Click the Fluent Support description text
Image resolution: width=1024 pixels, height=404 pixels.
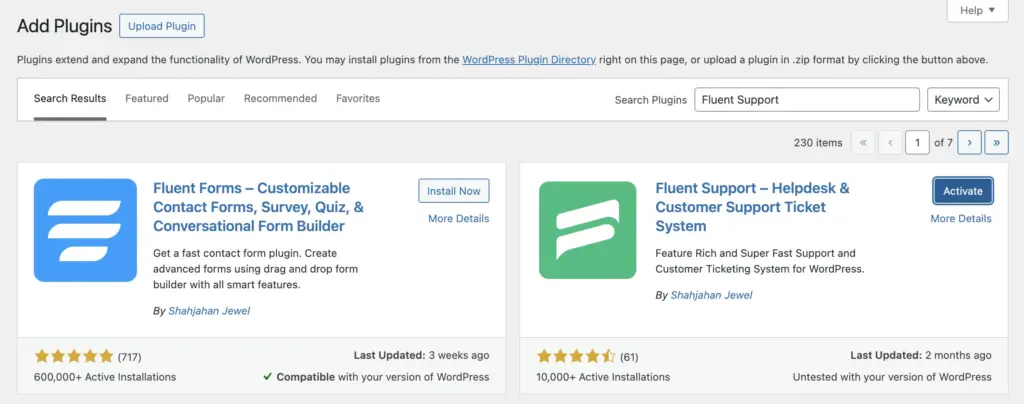tap(760, 261)
